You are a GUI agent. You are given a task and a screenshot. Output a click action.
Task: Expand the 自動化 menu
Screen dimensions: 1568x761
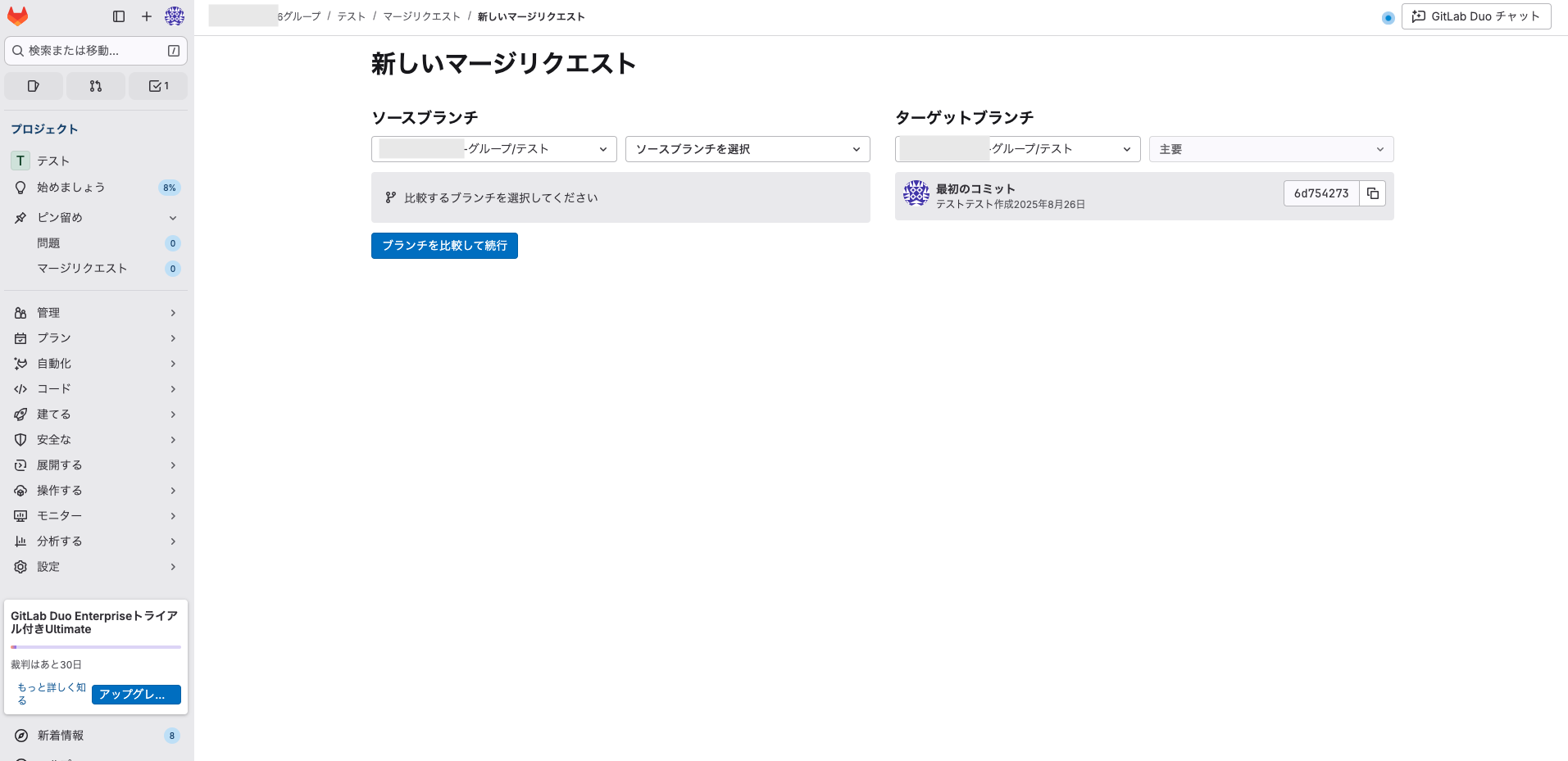tap(96, 364)
